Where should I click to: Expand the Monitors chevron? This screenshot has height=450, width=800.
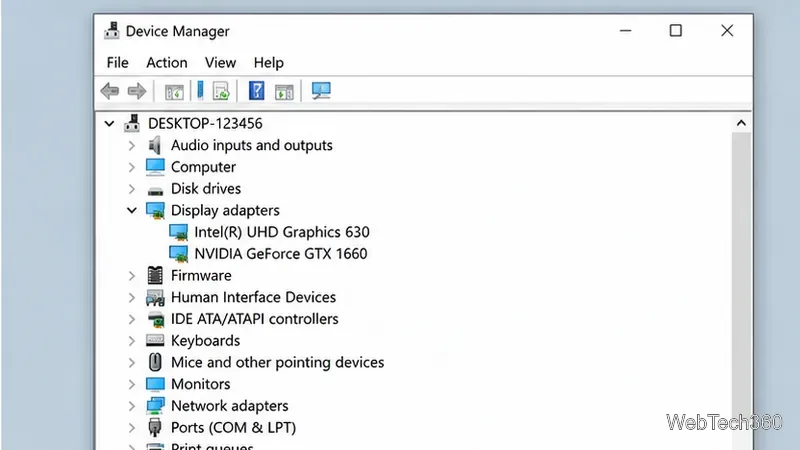pos(132,384)
